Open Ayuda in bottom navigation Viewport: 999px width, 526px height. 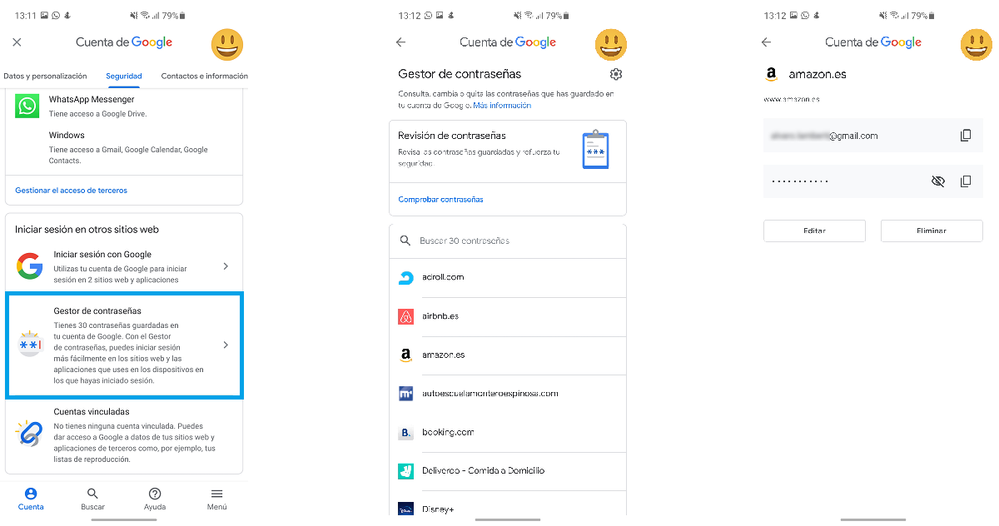click(x=155, y=499)
